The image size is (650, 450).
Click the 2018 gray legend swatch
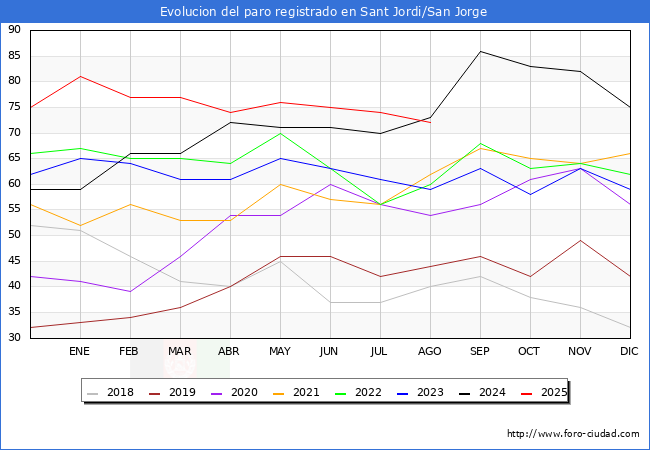[x=92, y=393]
